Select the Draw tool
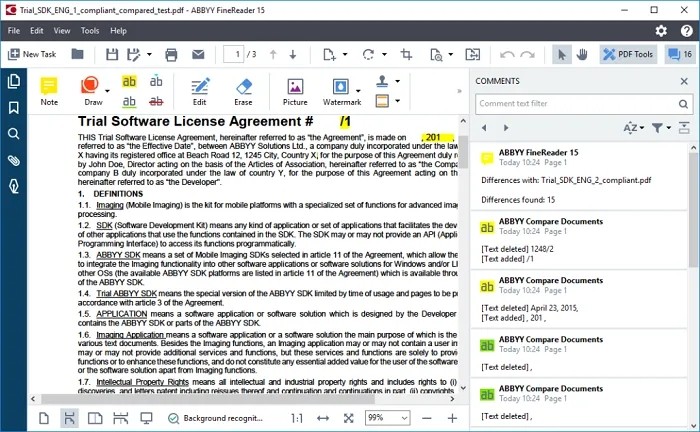Viewport: 700px width, 432px height. tap(92, 91)
